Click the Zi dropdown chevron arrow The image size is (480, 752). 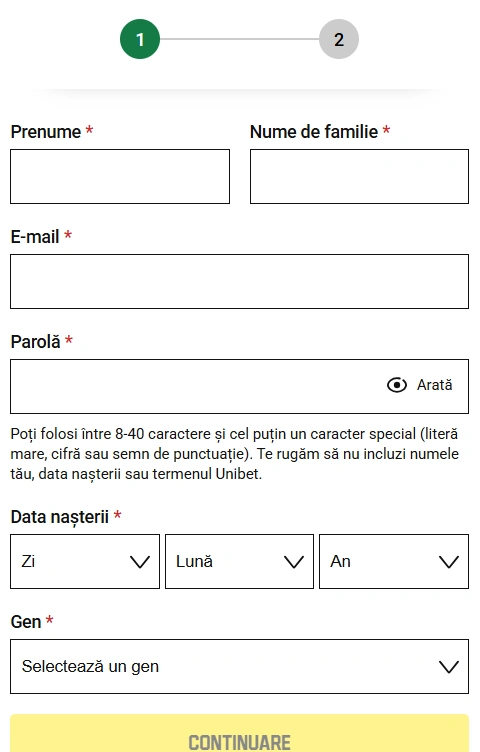(x=140, y=562)
